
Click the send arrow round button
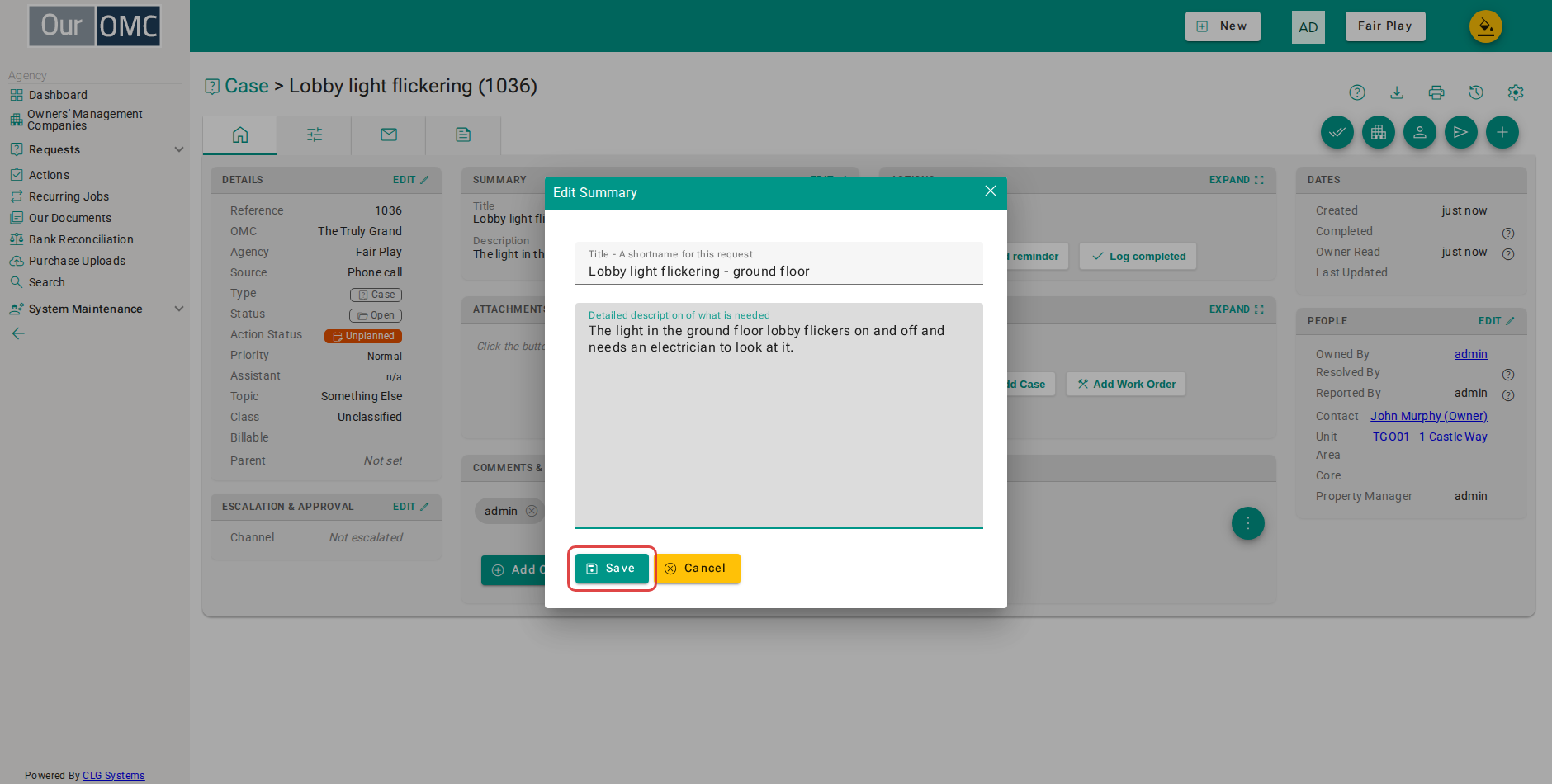1461,132
